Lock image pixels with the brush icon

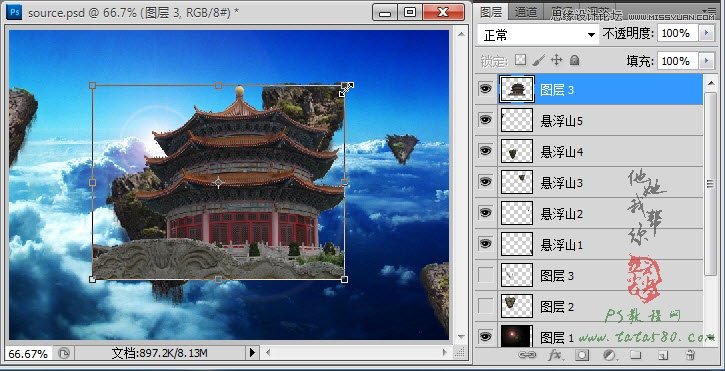coord(539,60)
